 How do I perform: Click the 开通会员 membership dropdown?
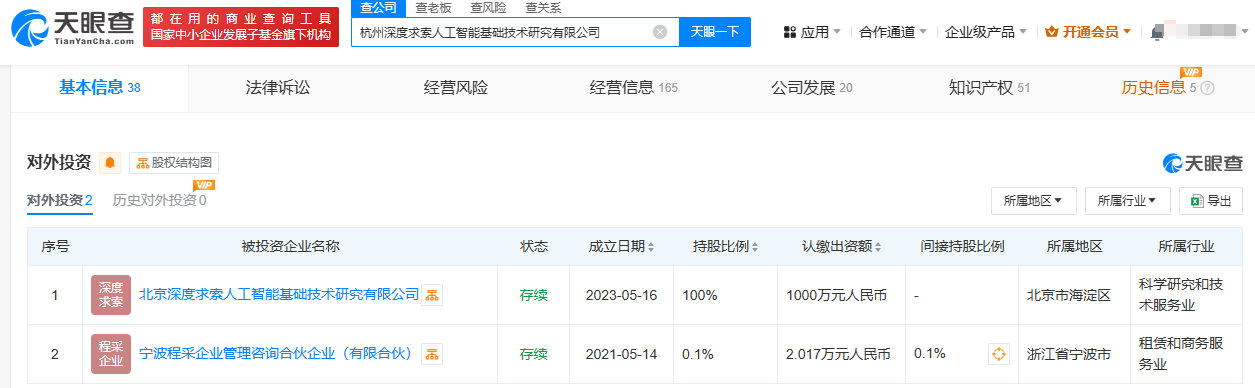pyautogui.click(x=1088, y=32)
